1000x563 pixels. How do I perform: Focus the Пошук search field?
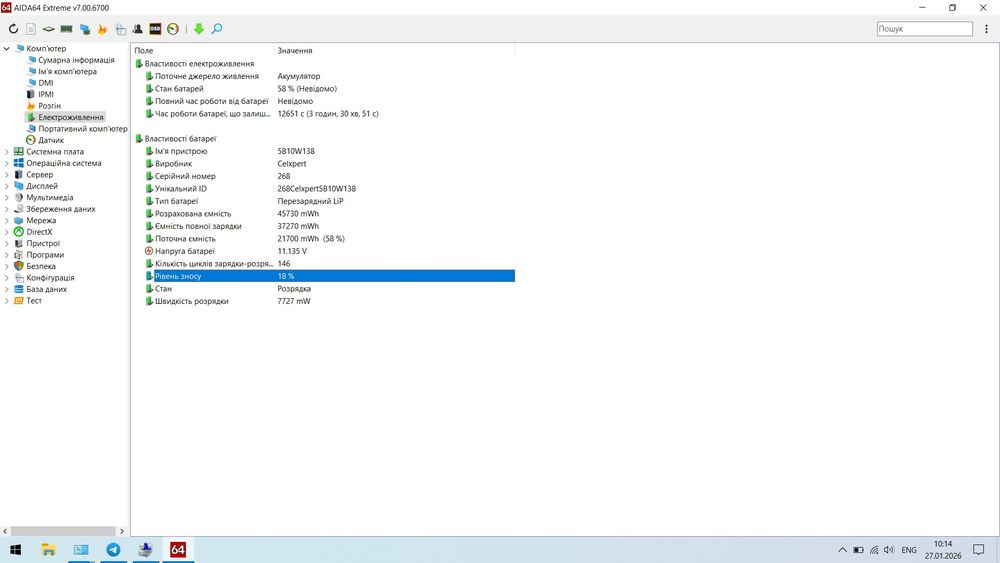pyautogui.click(x=924, y=29)
